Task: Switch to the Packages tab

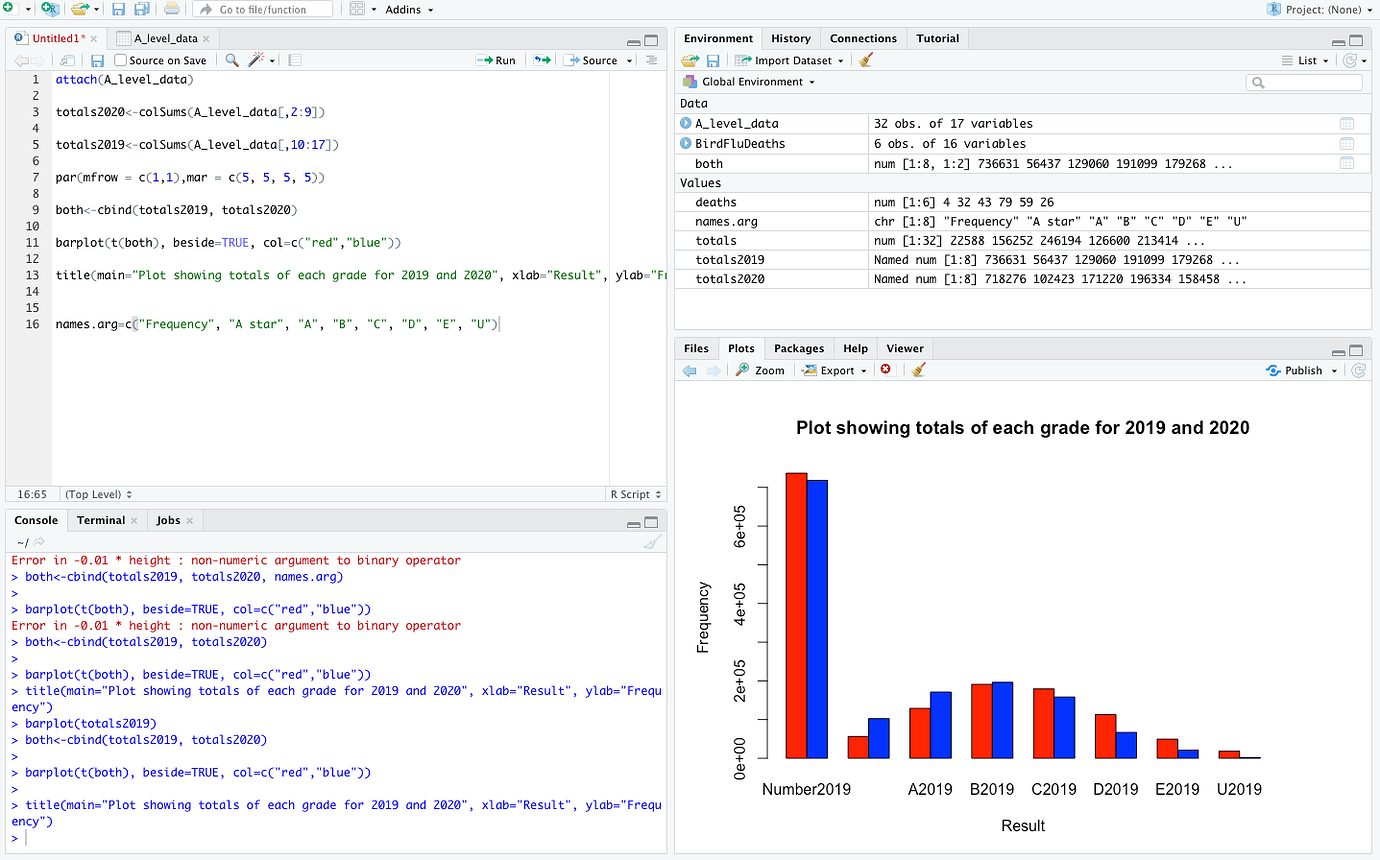Action: coord(799,348)
